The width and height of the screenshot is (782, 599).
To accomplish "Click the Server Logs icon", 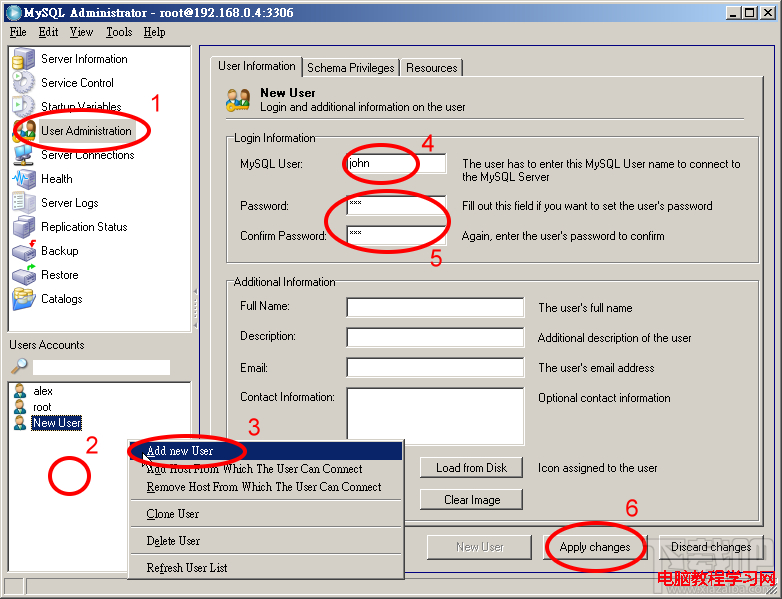I will (23, 203).
